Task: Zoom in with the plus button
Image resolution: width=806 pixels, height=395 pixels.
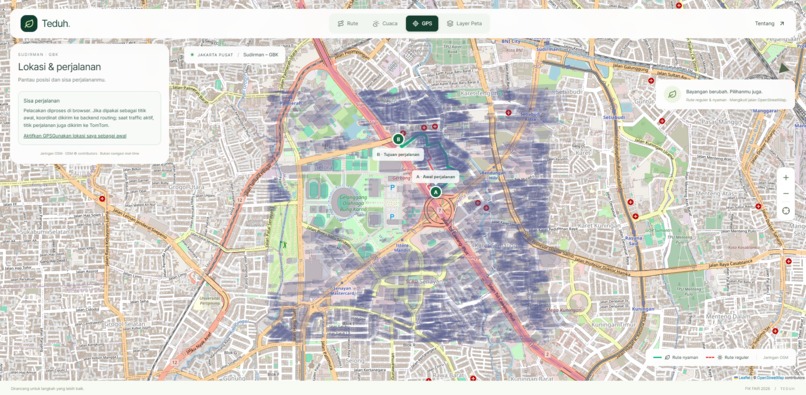Action: click(x=785, y=177)
